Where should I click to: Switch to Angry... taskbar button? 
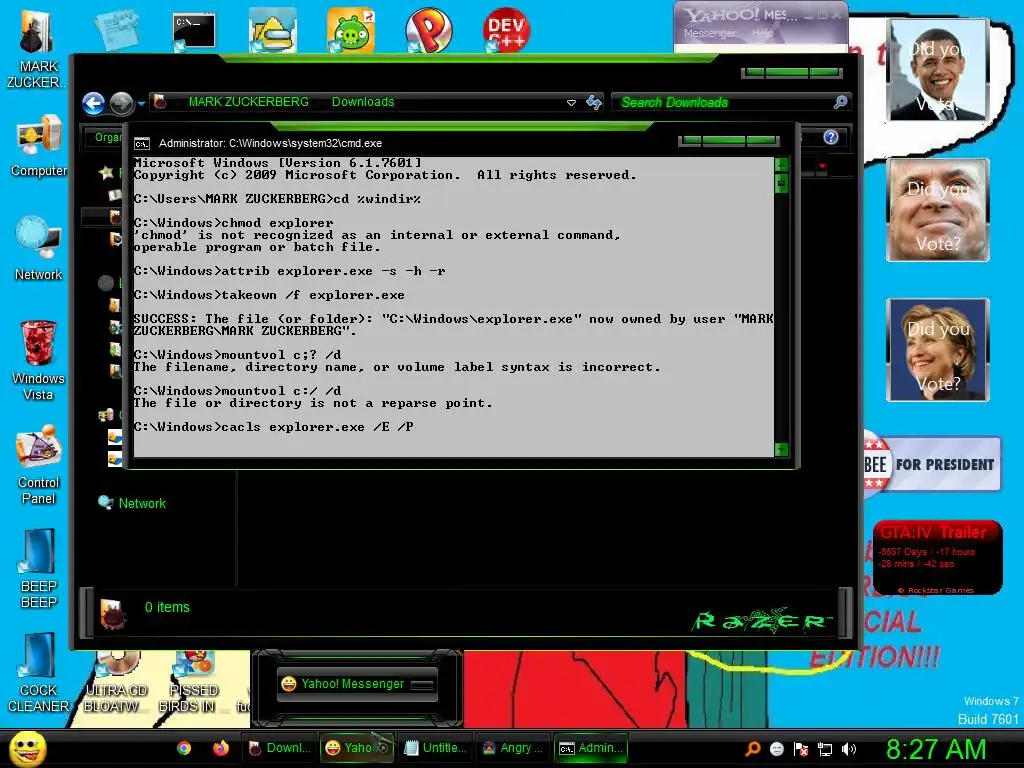[x=513, y=748]
